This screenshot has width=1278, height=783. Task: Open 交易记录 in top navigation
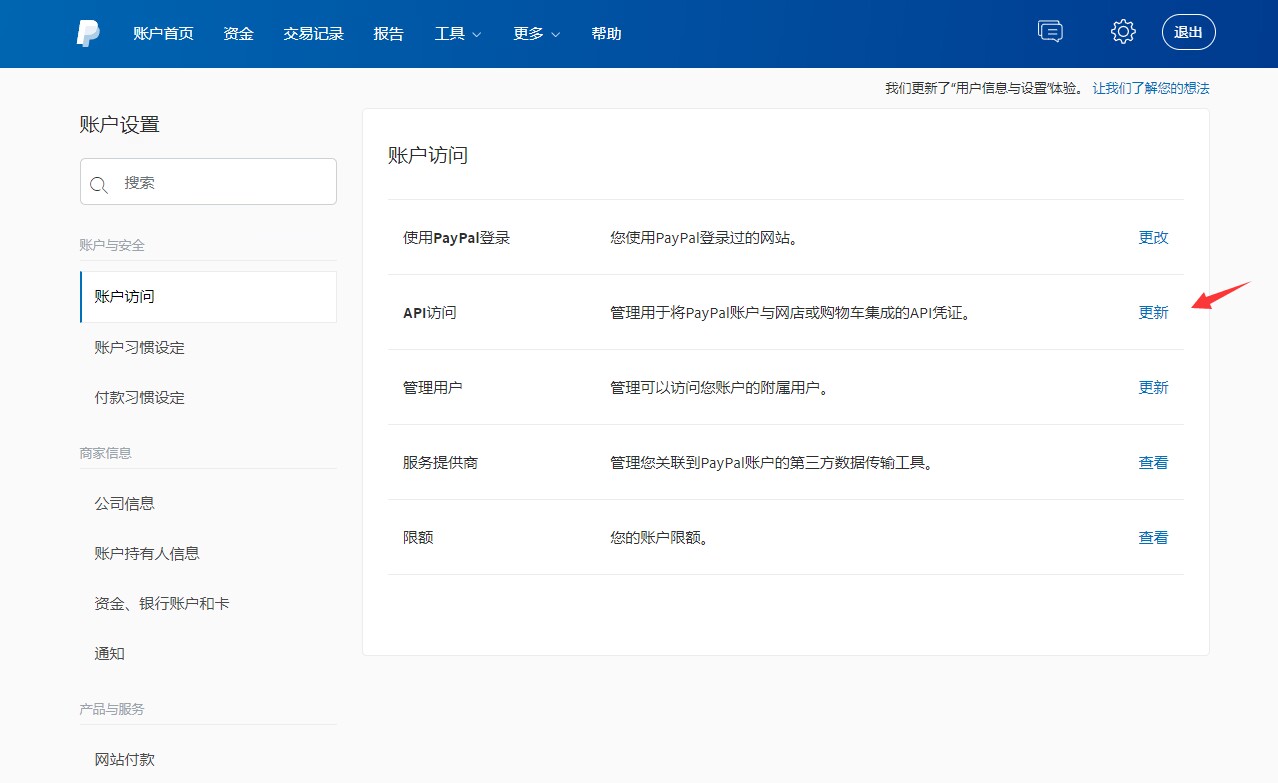tap(314, 33)
